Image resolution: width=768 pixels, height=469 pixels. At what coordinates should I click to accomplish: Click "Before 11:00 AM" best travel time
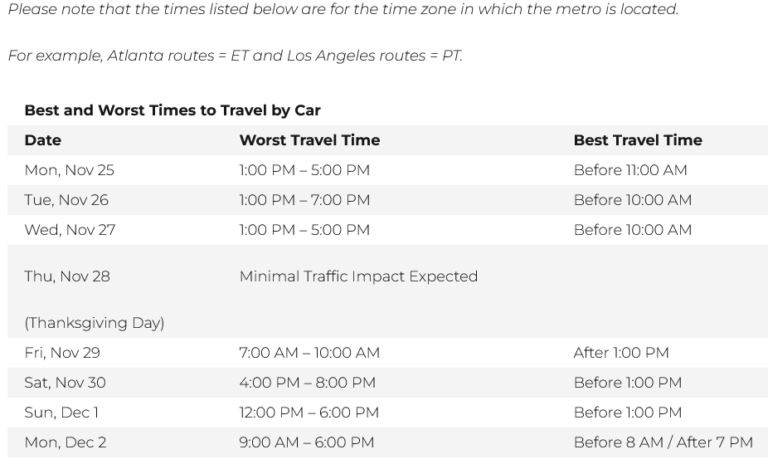pyautogui.click(x=630, y=170)
